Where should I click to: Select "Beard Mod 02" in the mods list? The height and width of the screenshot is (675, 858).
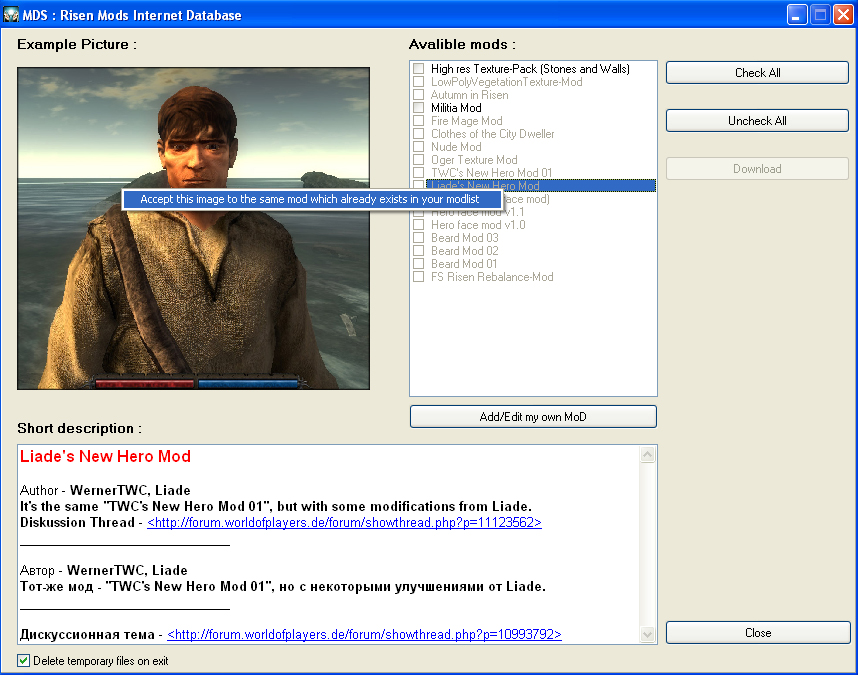[x=465, y=251]
